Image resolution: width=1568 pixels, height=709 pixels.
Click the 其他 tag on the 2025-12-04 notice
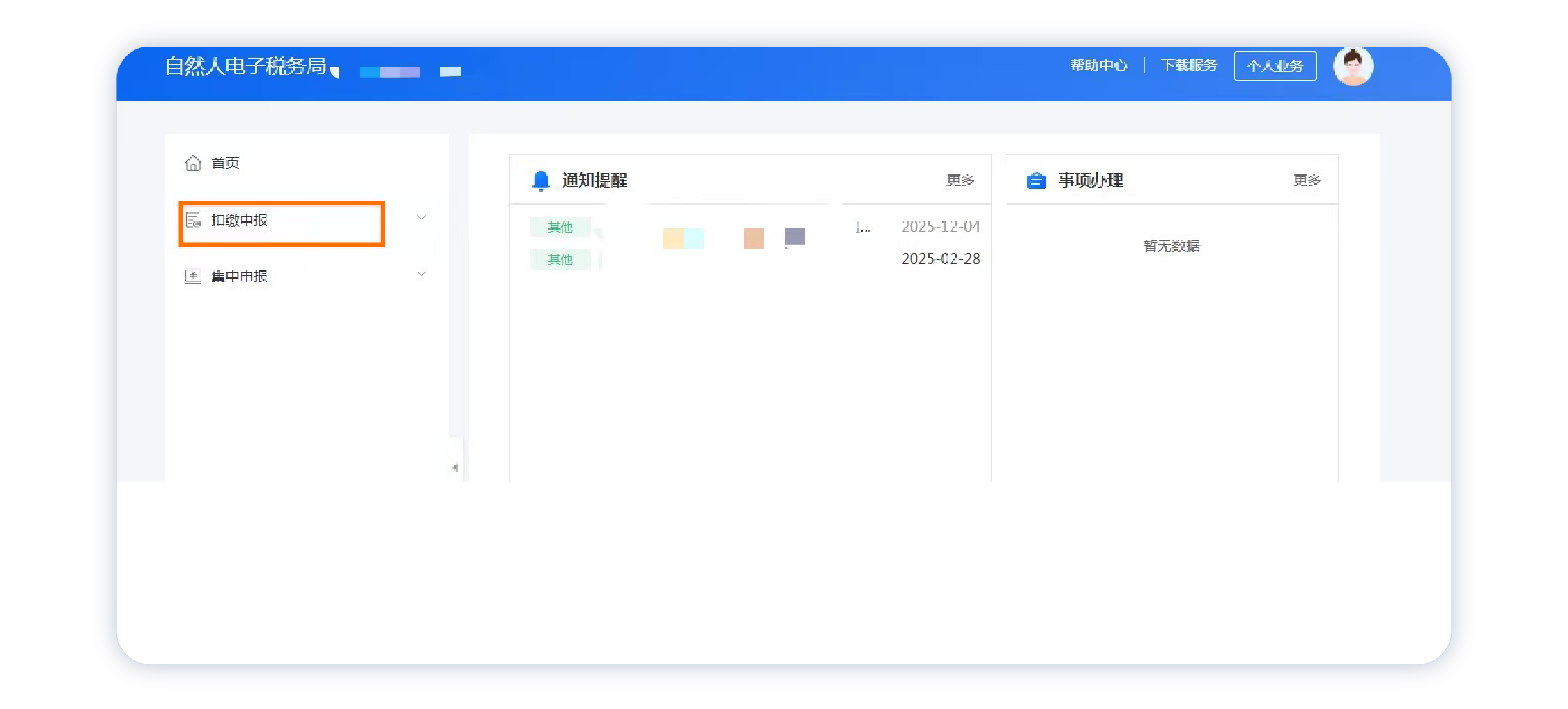560,227
